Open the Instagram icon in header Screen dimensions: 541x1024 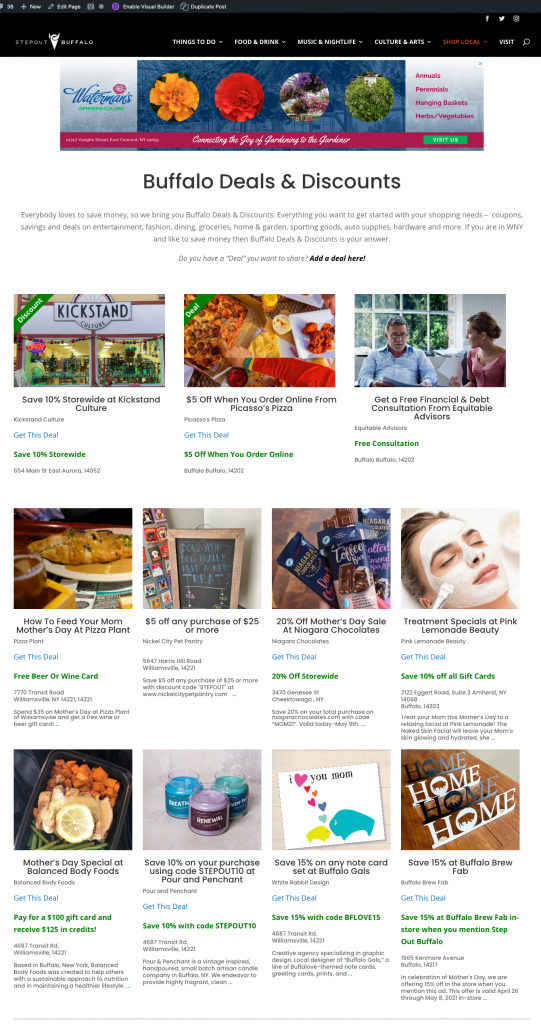[516, 19]
